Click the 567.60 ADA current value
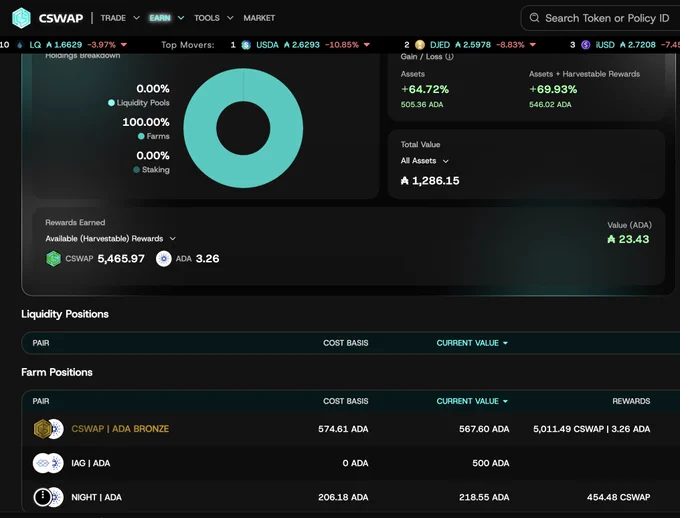This screenshot has height=518, width=680. point(484,429)
